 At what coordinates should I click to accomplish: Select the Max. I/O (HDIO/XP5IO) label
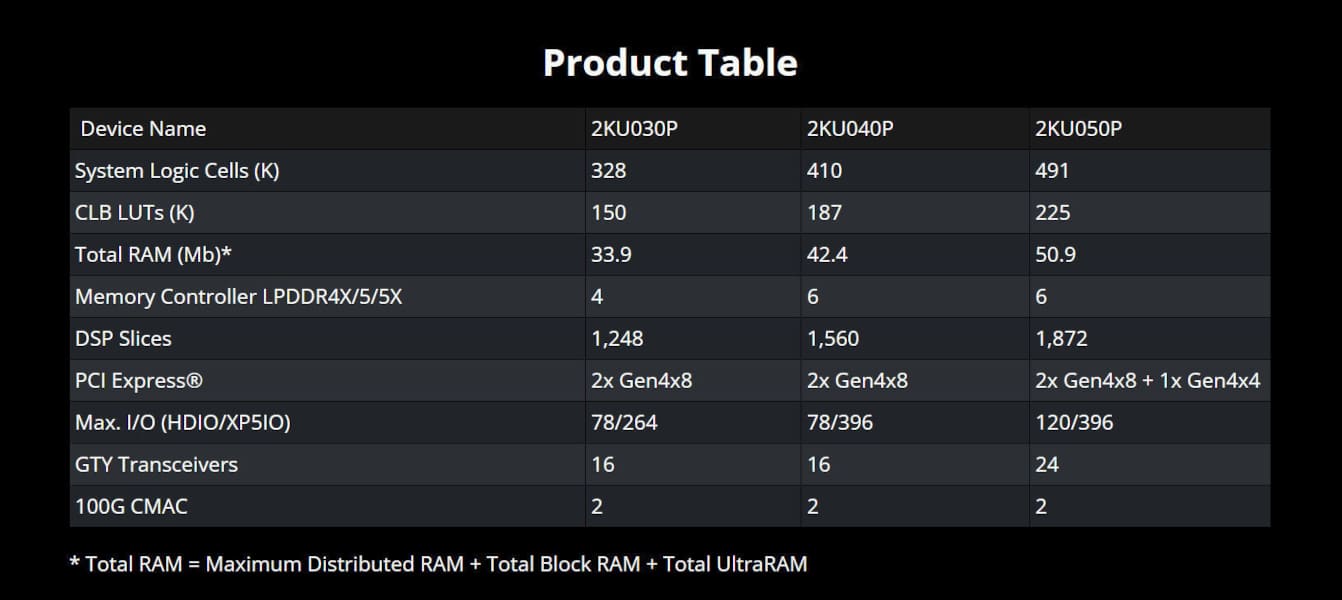[182, 423]
